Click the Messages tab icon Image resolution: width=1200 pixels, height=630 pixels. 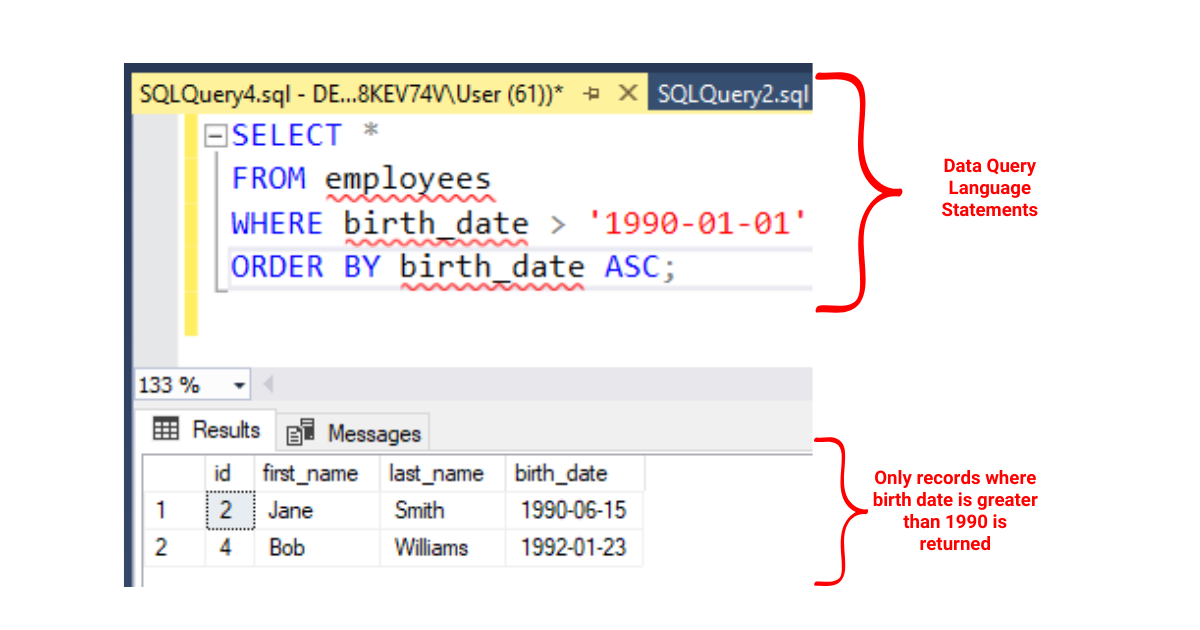click(301, 431)
